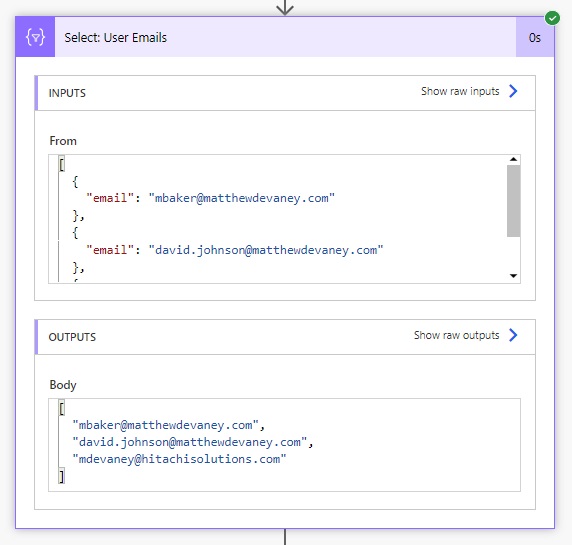Click the Show raw outputs link
572x545 pixels.
(x=456, y=335)
